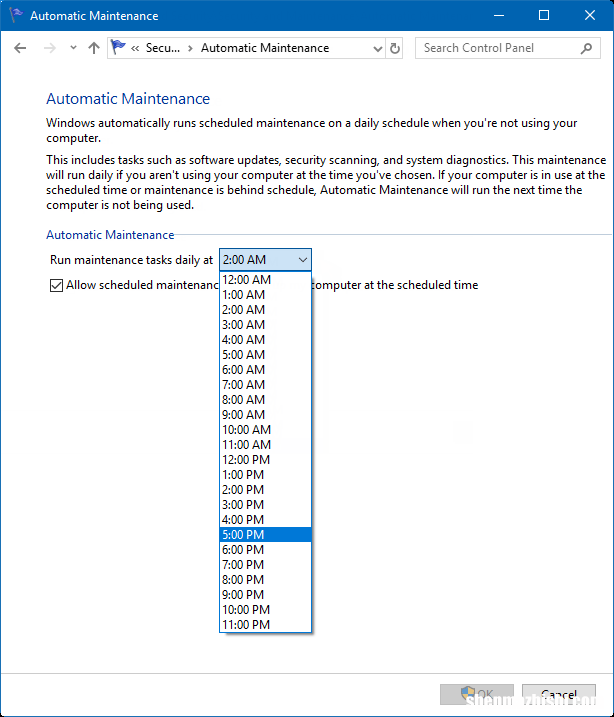
Task: Go back using the back arrow
Action: (20, 48)
